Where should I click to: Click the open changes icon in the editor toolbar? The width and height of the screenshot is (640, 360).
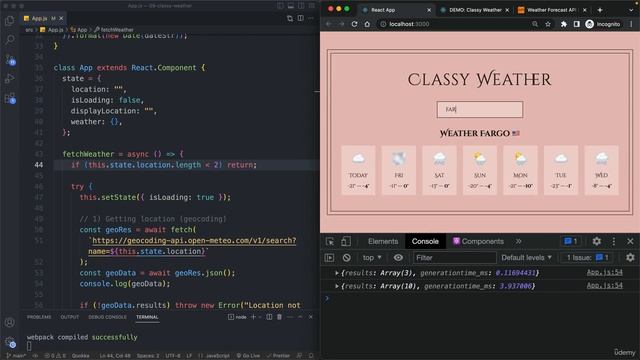point(290,18)
